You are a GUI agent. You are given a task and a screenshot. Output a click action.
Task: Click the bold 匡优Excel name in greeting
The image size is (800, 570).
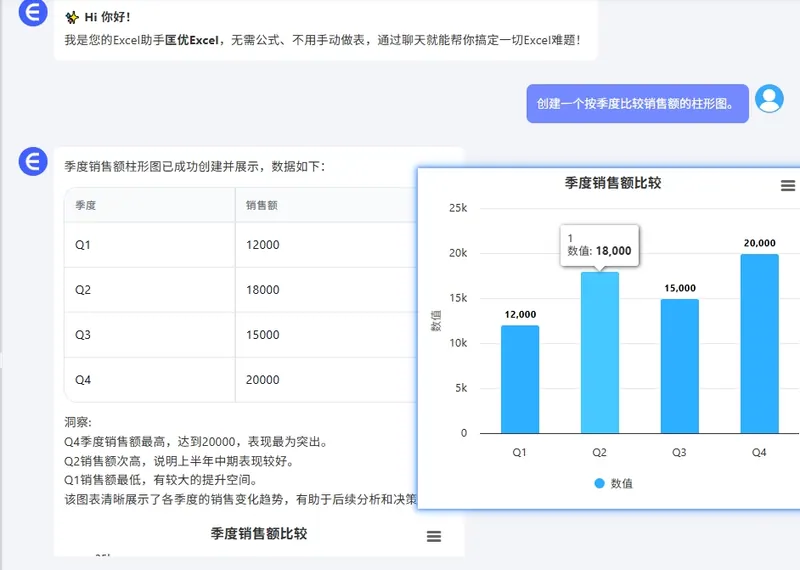click(x=192, y=40)
